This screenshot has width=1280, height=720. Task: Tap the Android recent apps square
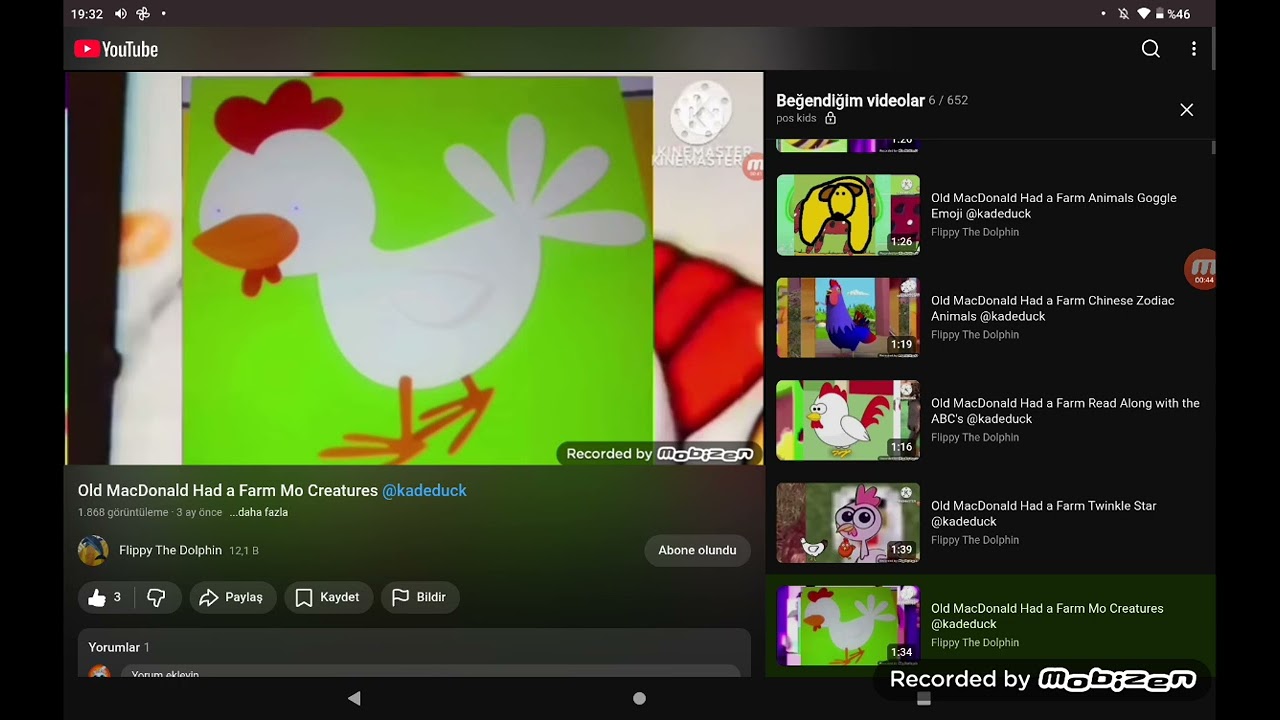(924, 698)
